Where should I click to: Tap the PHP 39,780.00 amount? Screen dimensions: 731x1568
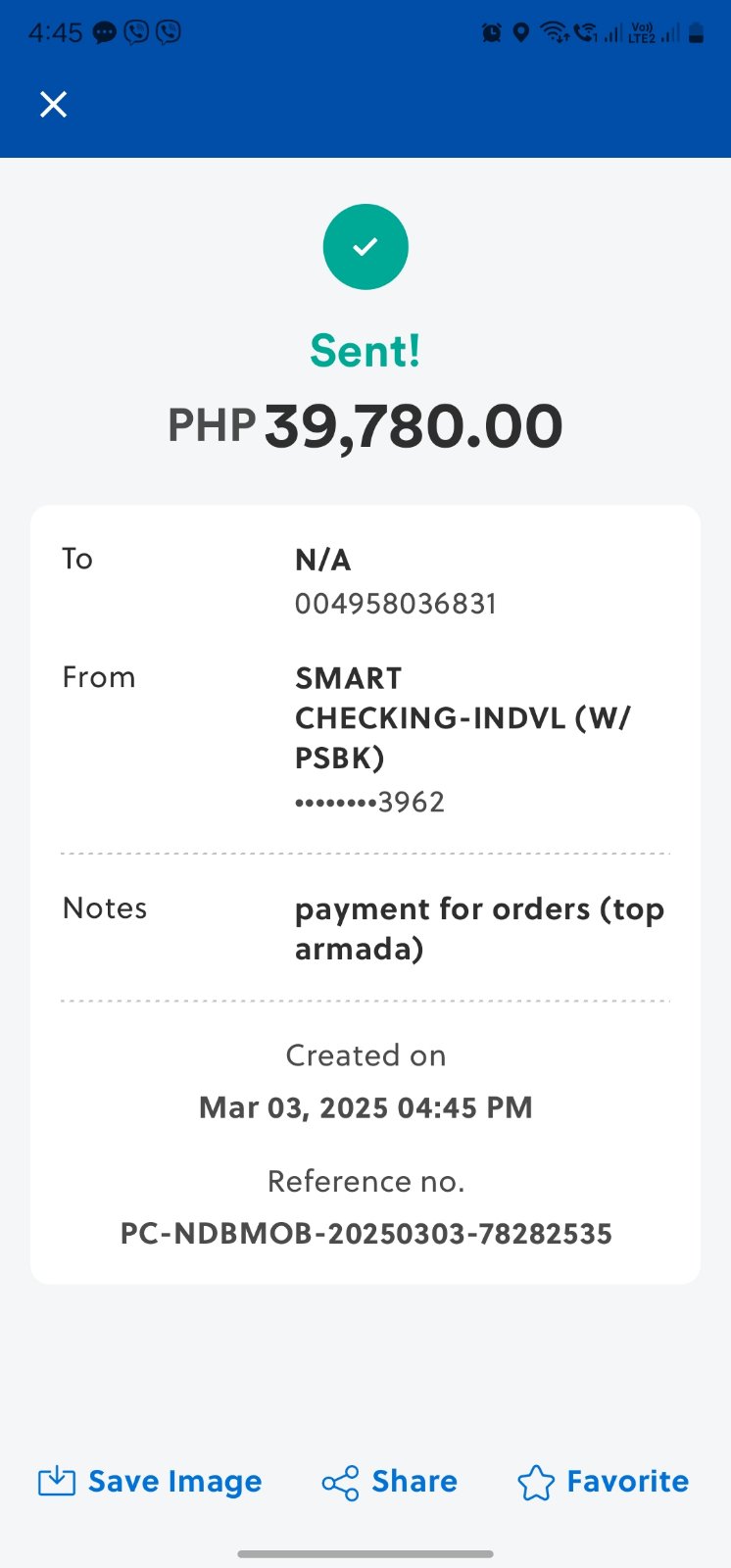(365, 426)
